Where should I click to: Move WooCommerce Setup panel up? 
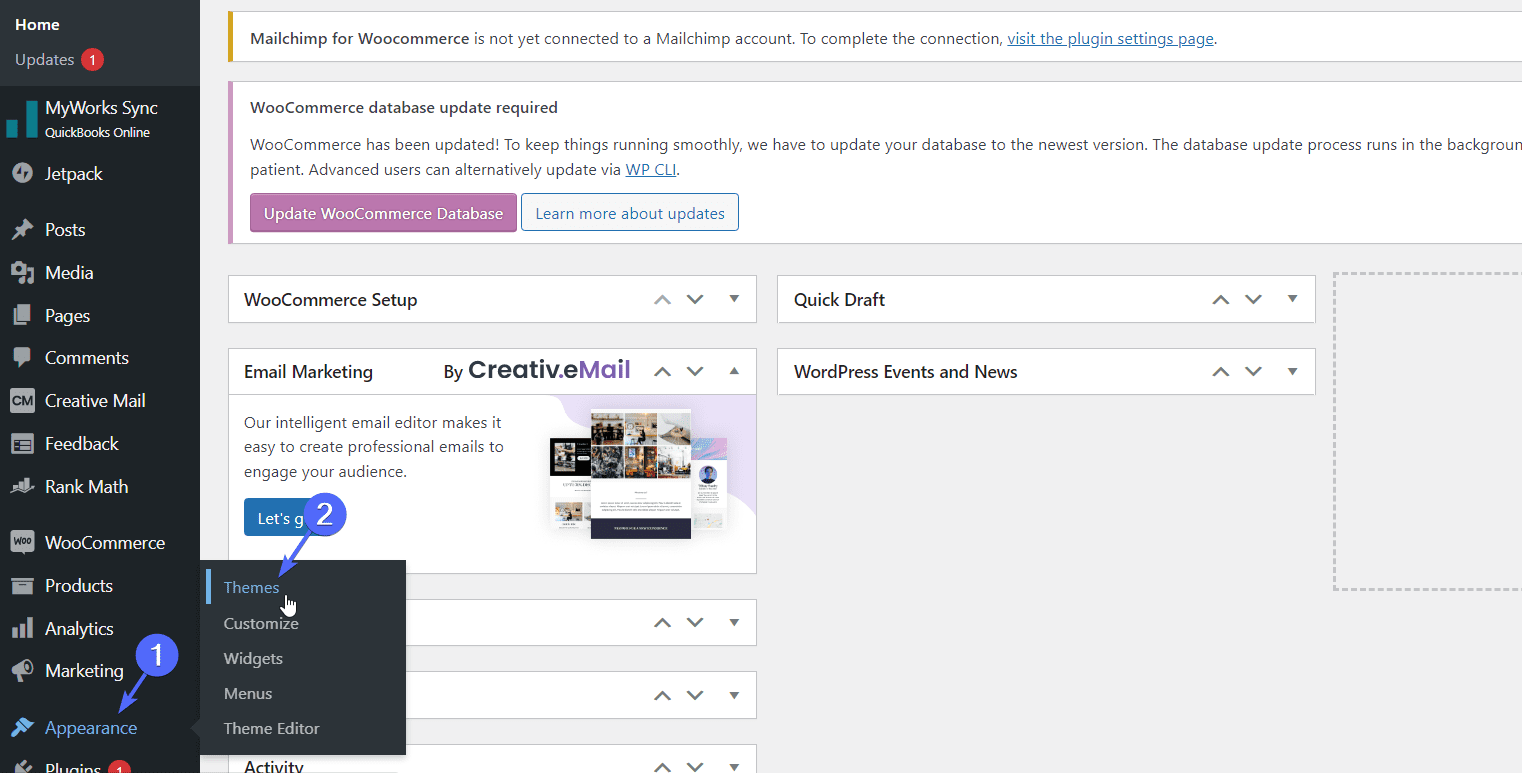tap(662, 299)
